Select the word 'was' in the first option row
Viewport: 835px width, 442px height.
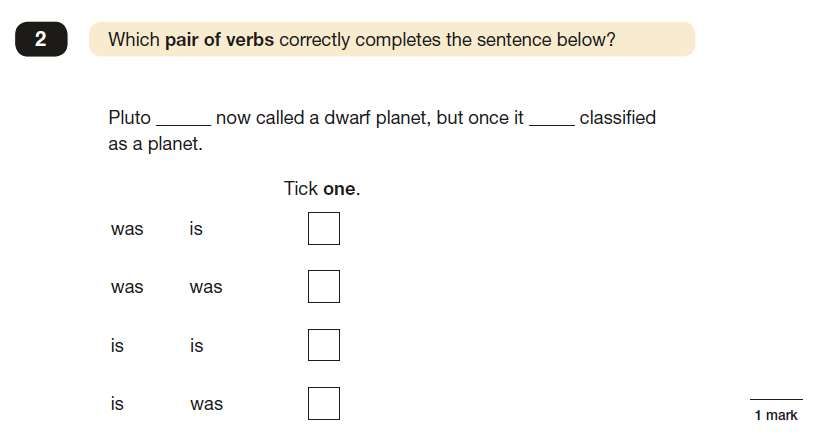tap(127, 229)
